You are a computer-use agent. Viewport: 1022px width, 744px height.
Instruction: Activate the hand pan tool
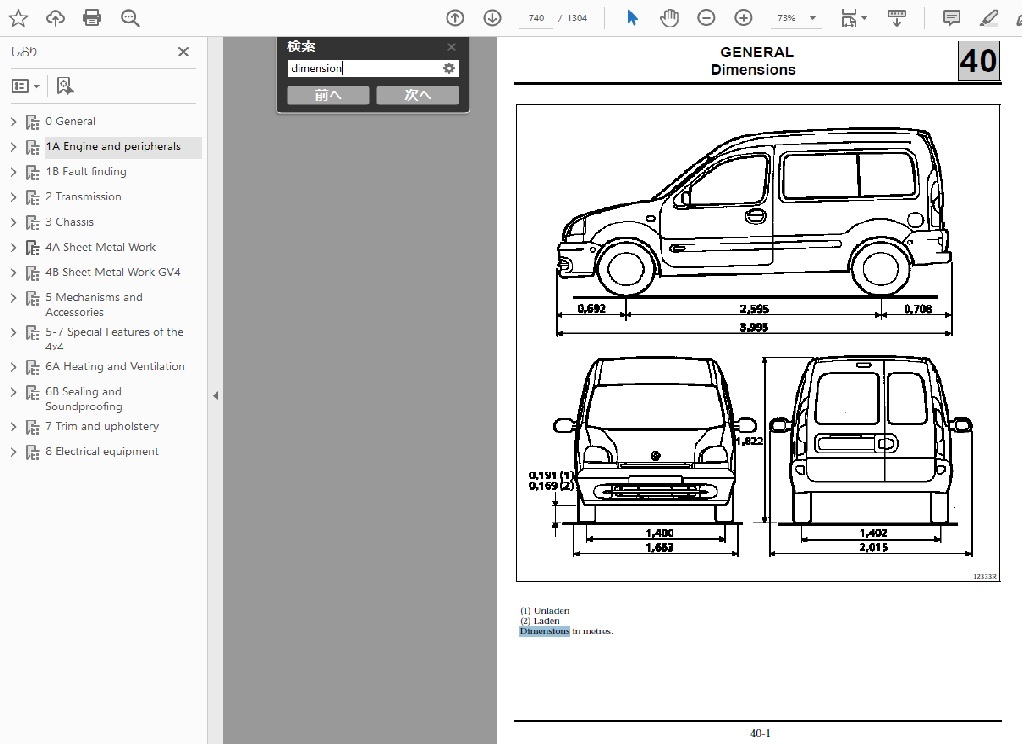[669, 18]
